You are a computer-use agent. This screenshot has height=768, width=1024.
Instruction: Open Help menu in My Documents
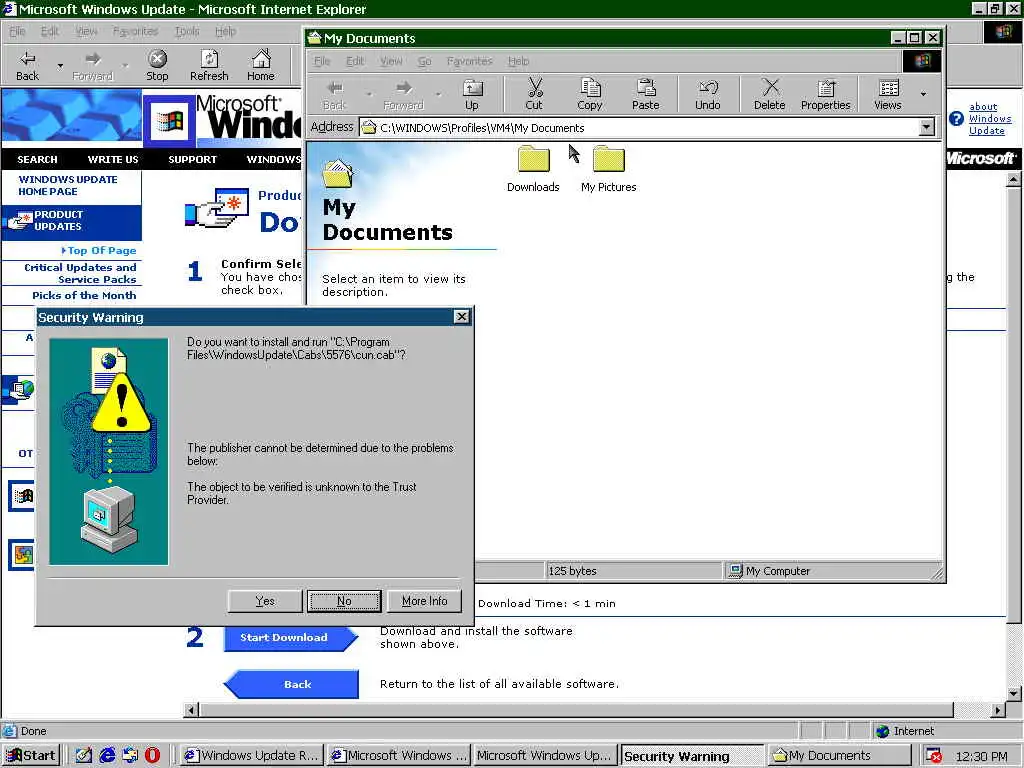(x=519, y=61)
